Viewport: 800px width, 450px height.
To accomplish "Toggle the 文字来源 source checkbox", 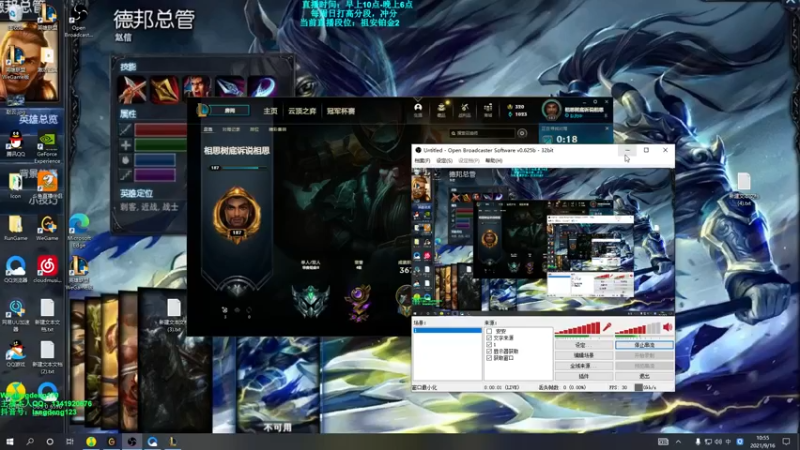I will click(489, 338).
